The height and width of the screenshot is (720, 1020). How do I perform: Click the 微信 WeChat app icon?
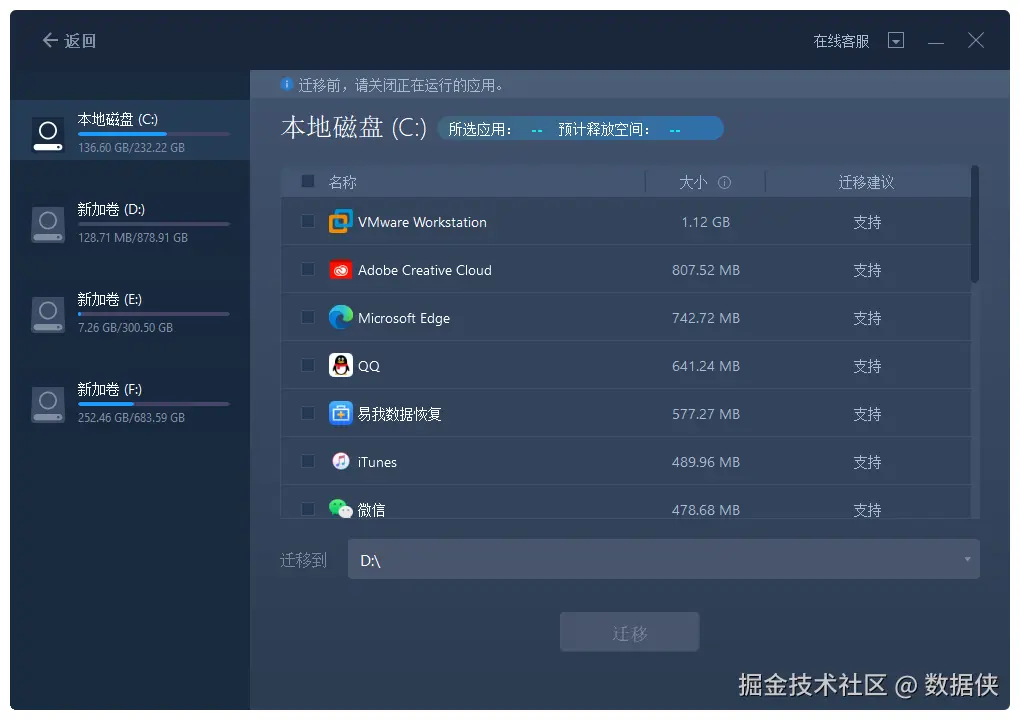(x=341, y=509)
